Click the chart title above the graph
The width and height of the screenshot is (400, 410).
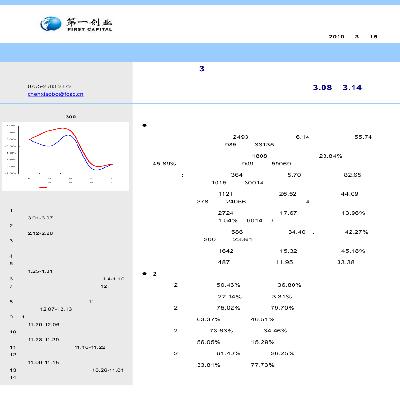tap(71, 117)
